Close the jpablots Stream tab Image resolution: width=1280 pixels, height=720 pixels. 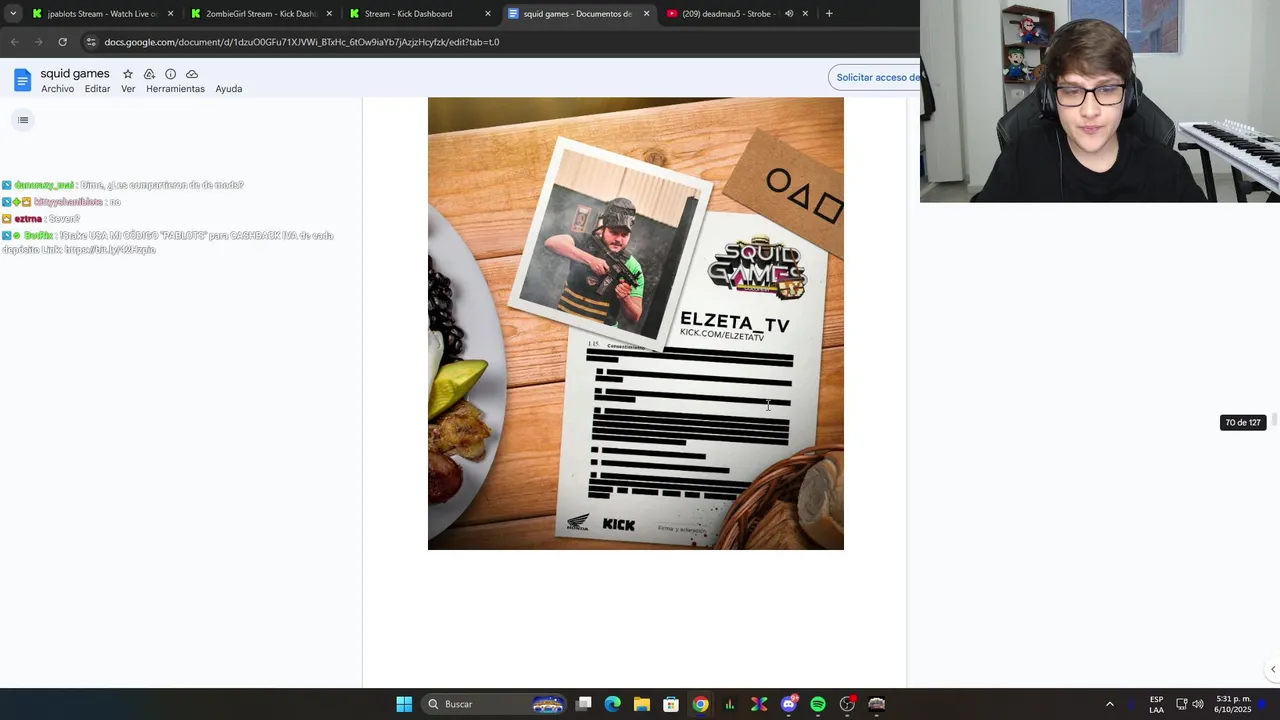(170, 14)
